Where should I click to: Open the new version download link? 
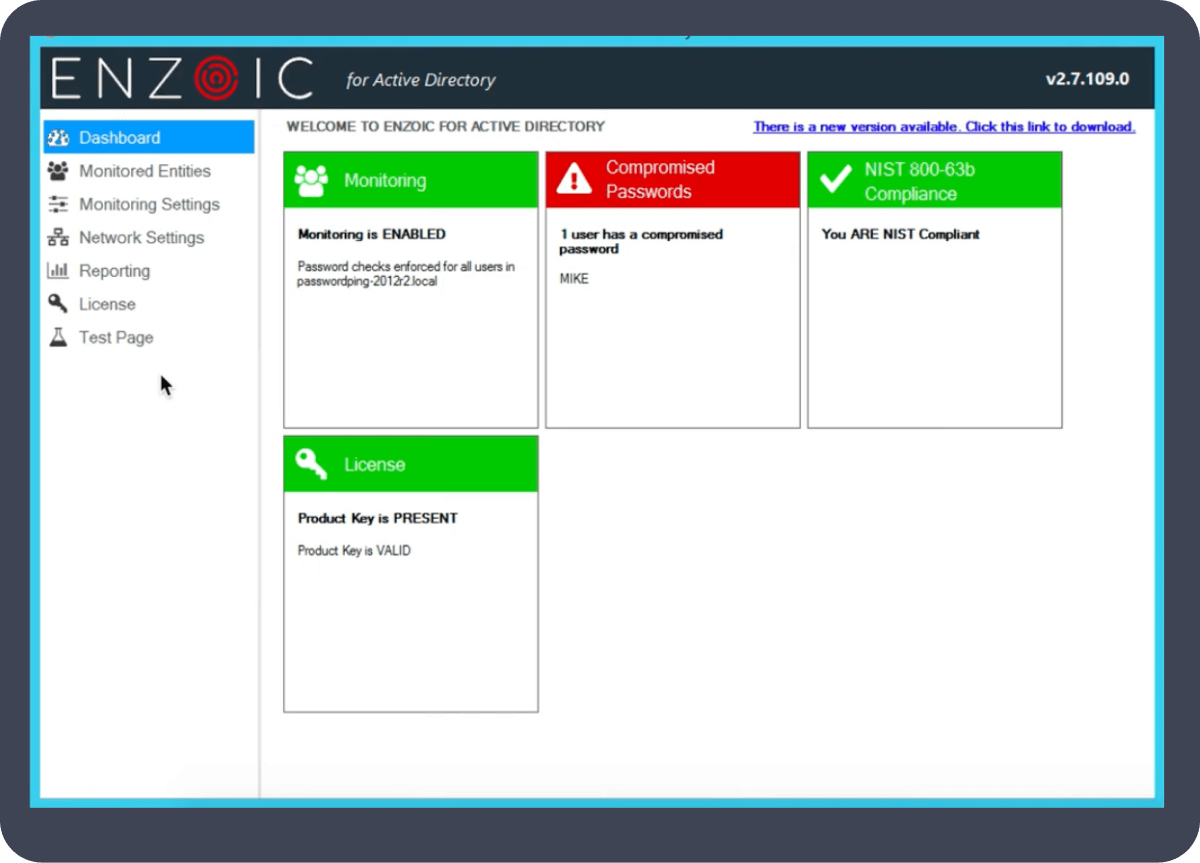click(944, 127)
